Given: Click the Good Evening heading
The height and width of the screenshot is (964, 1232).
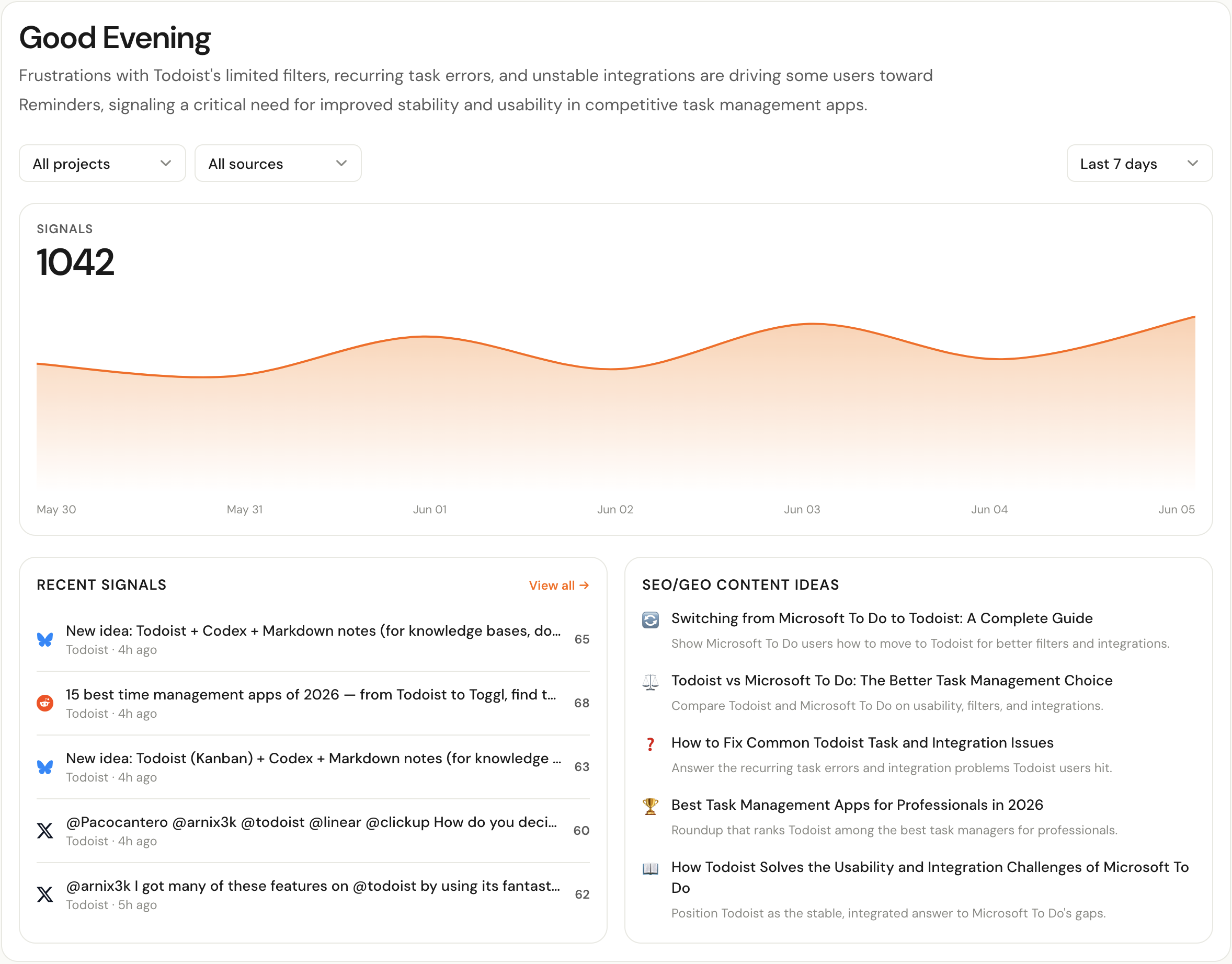Looking at the screenshot, I should (x=115, y=38).
